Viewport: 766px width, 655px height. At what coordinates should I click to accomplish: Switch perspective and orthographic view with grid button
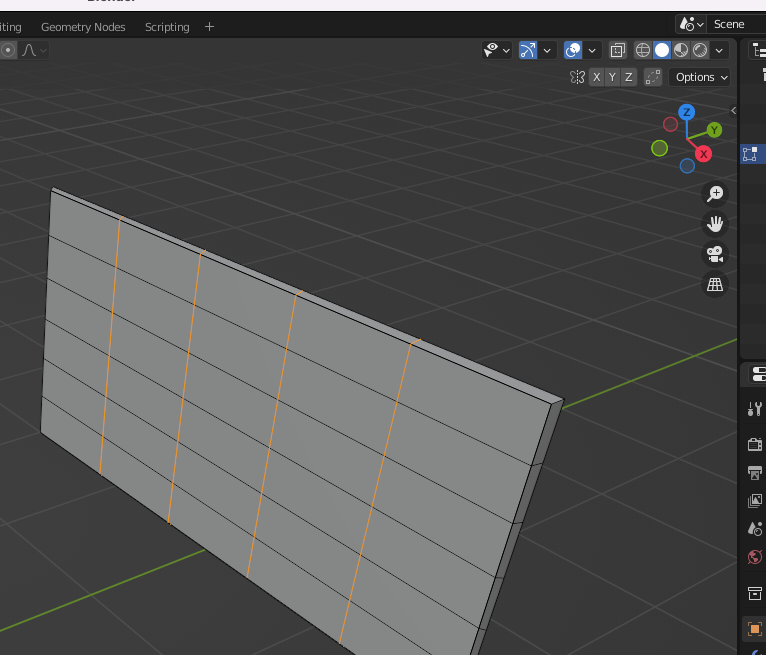715,285
